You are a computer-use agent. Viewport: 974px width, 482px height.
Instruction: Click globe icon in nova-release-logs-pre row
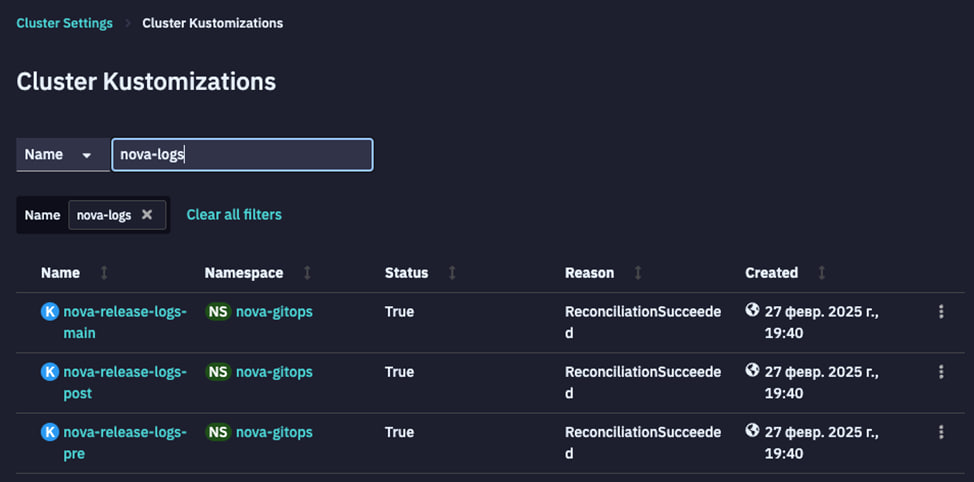pyautogui.click(x=752, y=430)
